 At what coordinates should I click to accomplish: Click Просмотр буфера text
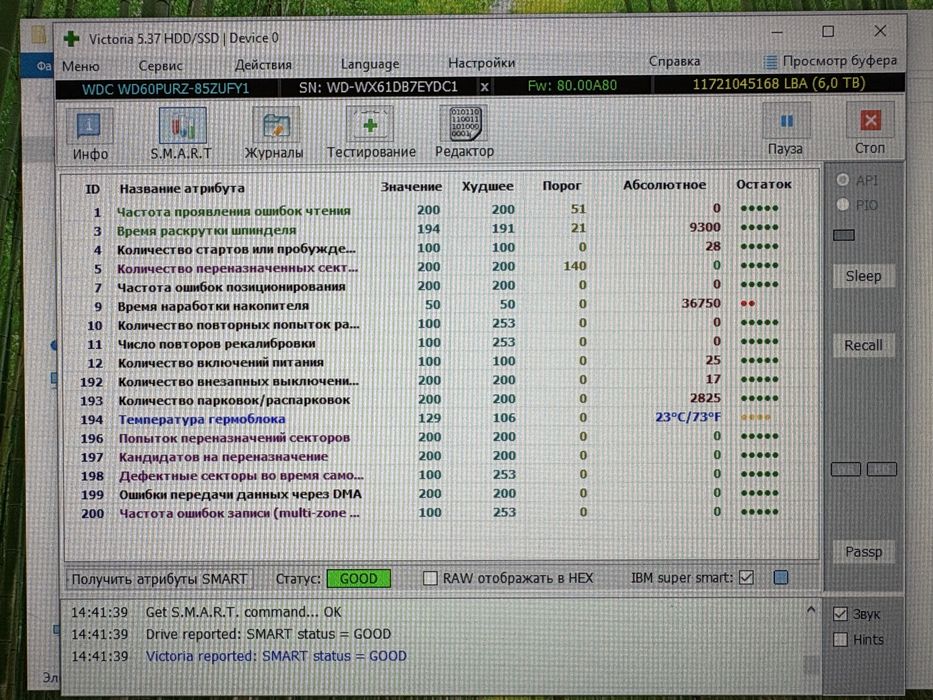coord(840,61)
